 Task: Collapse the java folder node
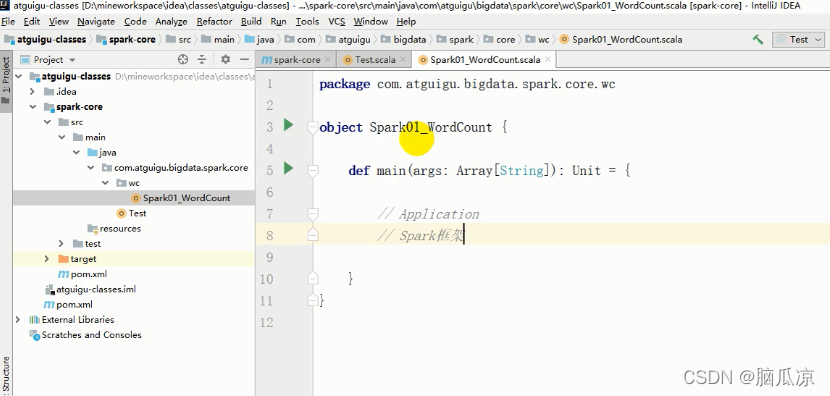point(77,152)
